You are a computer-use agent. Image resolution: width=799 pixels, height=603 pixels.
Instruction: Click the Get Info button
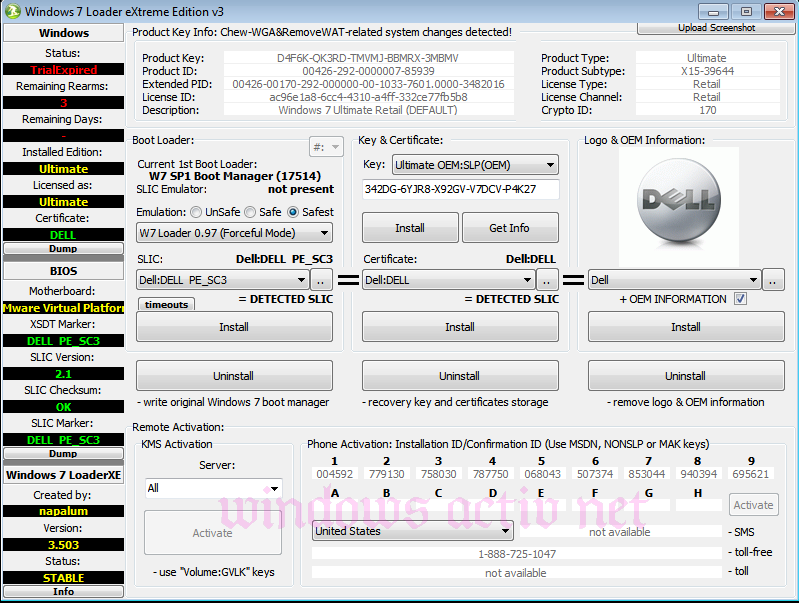click(x=510, y=228)
